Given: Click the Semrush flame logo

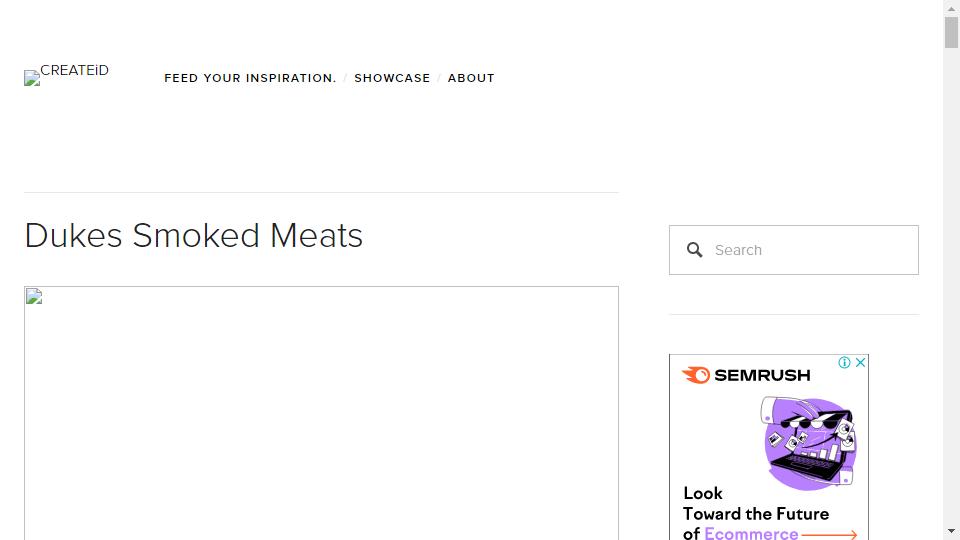Looking at the screenshot, I should tap(696, 375).
